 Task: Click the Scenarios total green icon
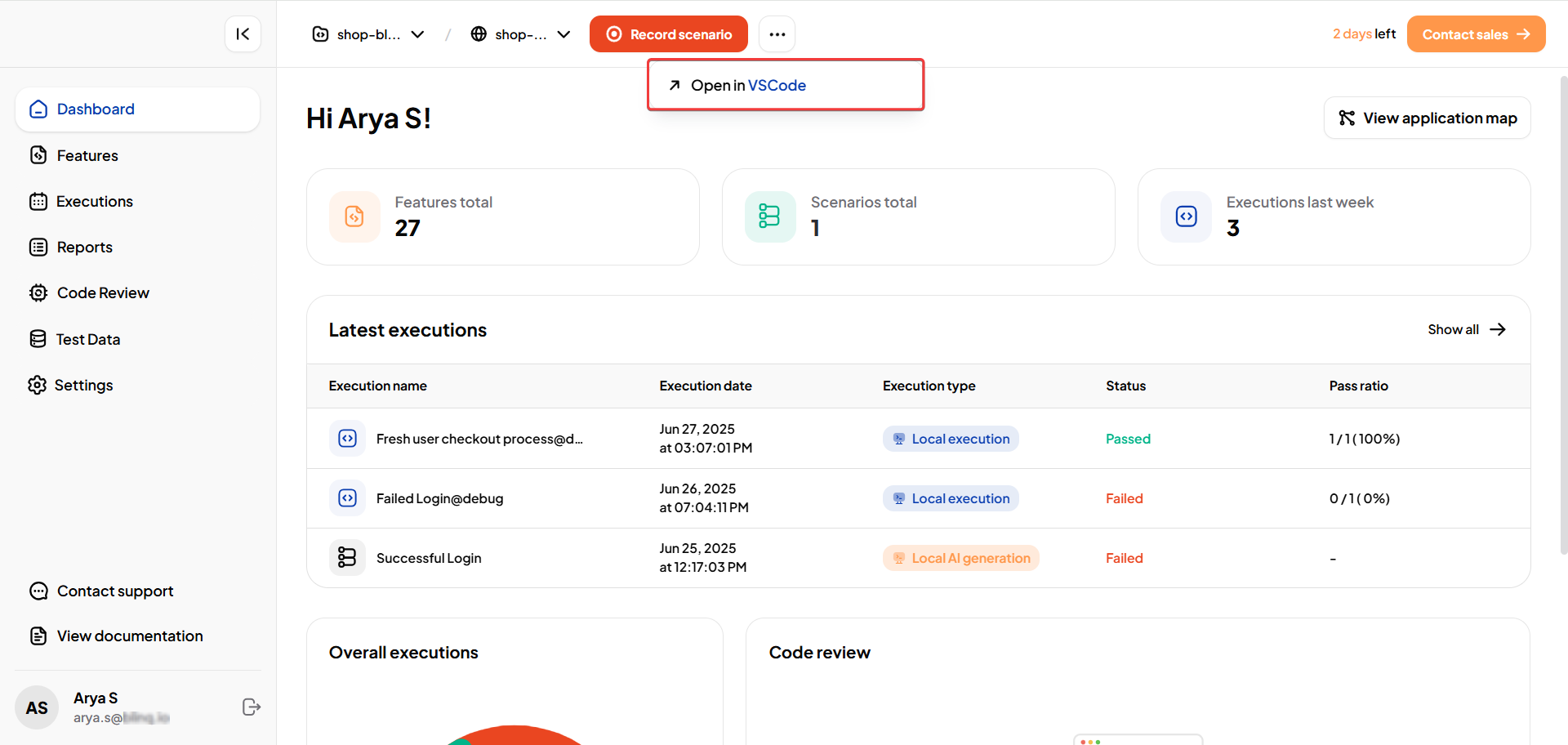point(769,216)
